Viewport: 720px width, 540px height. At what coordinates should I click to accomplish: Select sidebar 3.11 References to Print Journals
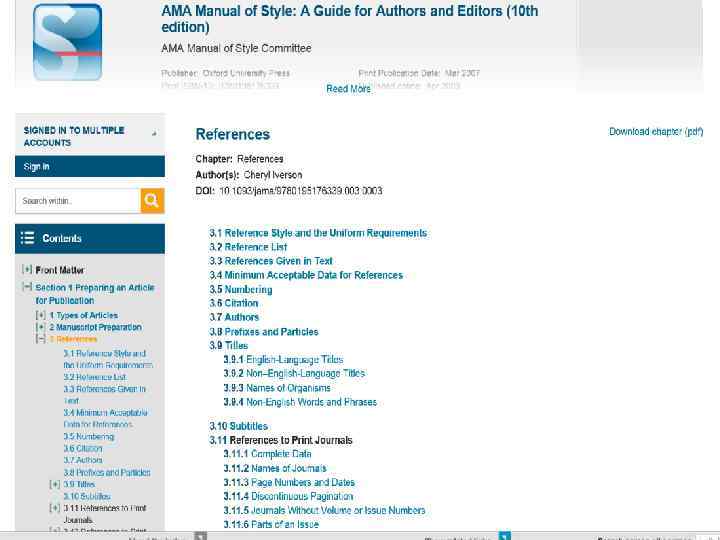105,514
